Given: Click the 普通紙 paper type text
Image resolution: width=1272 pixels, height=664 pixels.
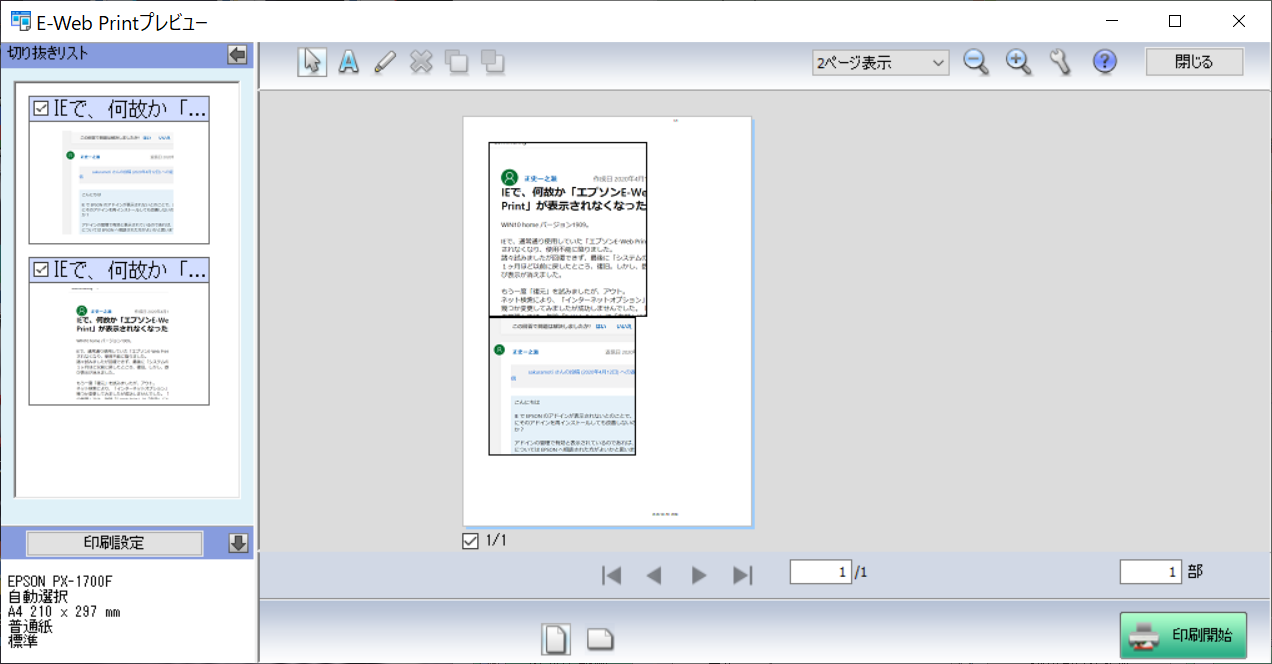Looking at the screenshot, I should [x=29, y=626].
